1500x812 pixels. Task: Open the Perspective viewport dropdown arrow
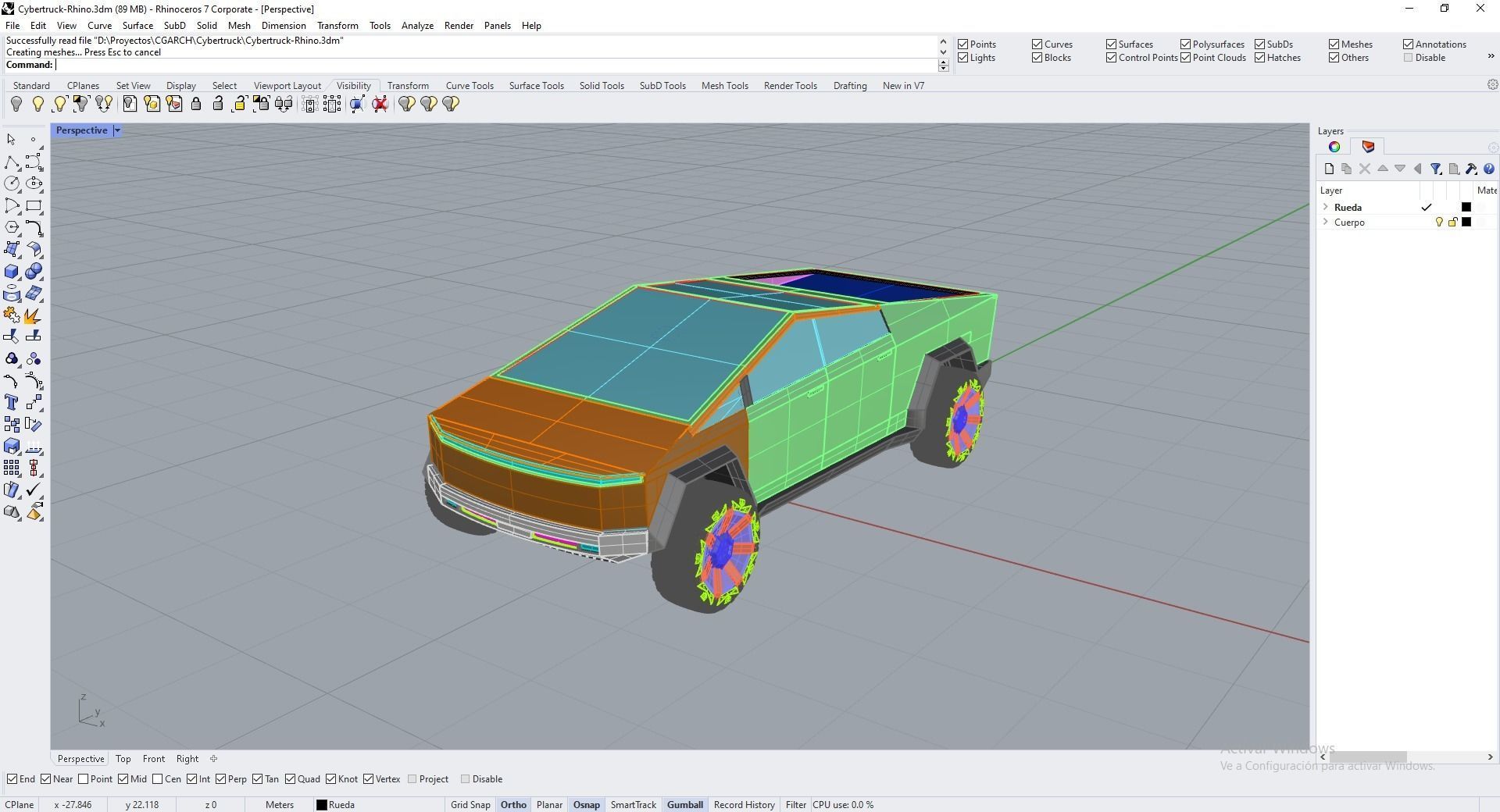click(117, 130)
